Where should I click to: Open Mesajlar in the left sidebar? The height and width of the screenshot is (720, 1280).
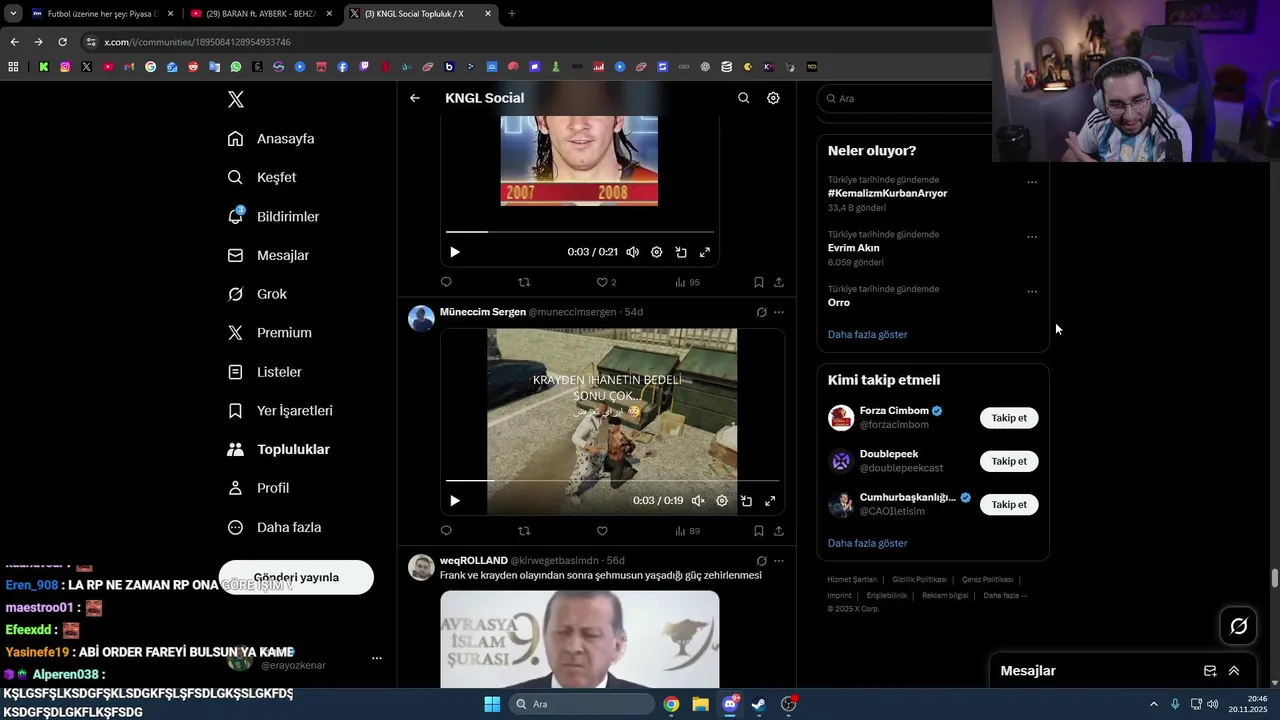coord(268,255)
